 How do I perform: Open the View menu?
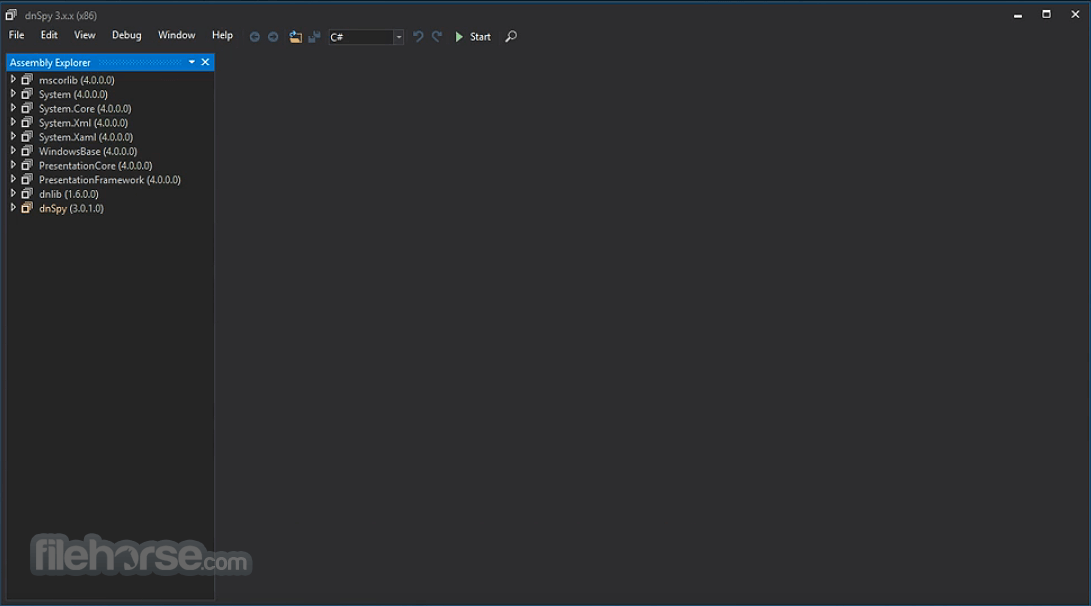tap(85, 35)
